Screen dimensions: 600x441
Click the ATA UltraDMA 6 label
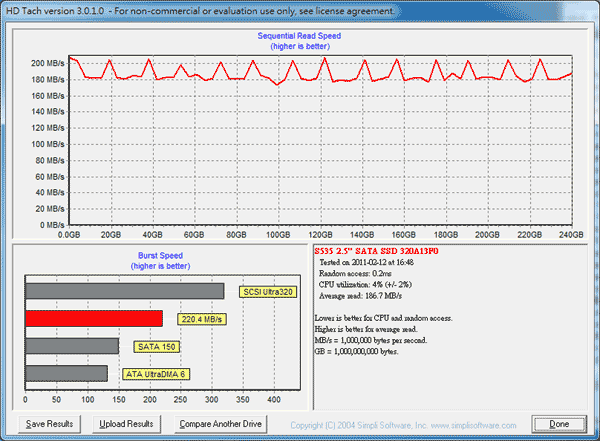pos(157,374)
